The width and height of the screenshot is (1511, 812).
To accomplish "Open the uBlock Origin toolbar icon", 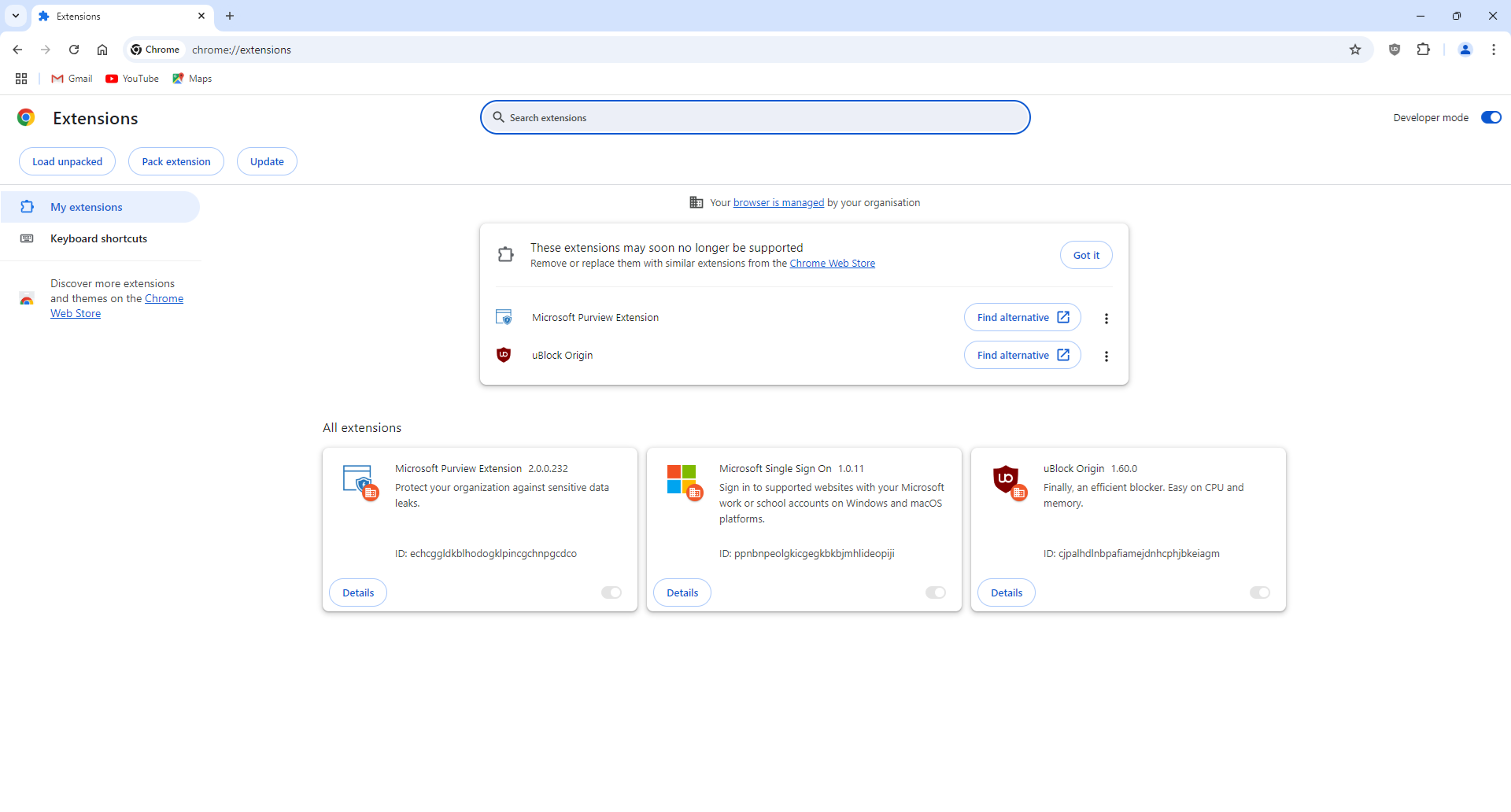I will pos(1394,49).
